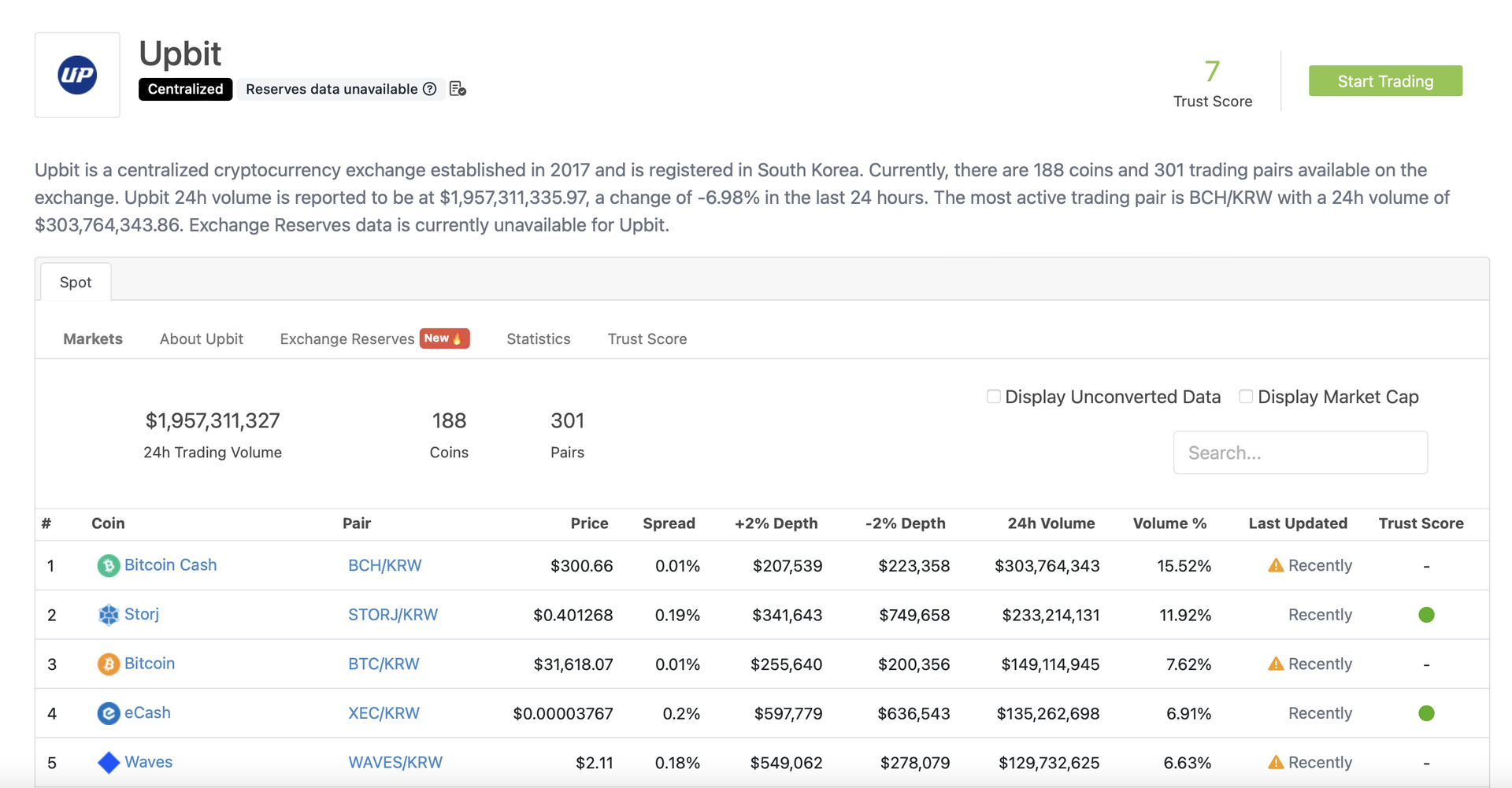Viewport: 1512px width, 788px height.
Task: Click the Bitcoin Cash coin icon
Action: pos(108,566)
